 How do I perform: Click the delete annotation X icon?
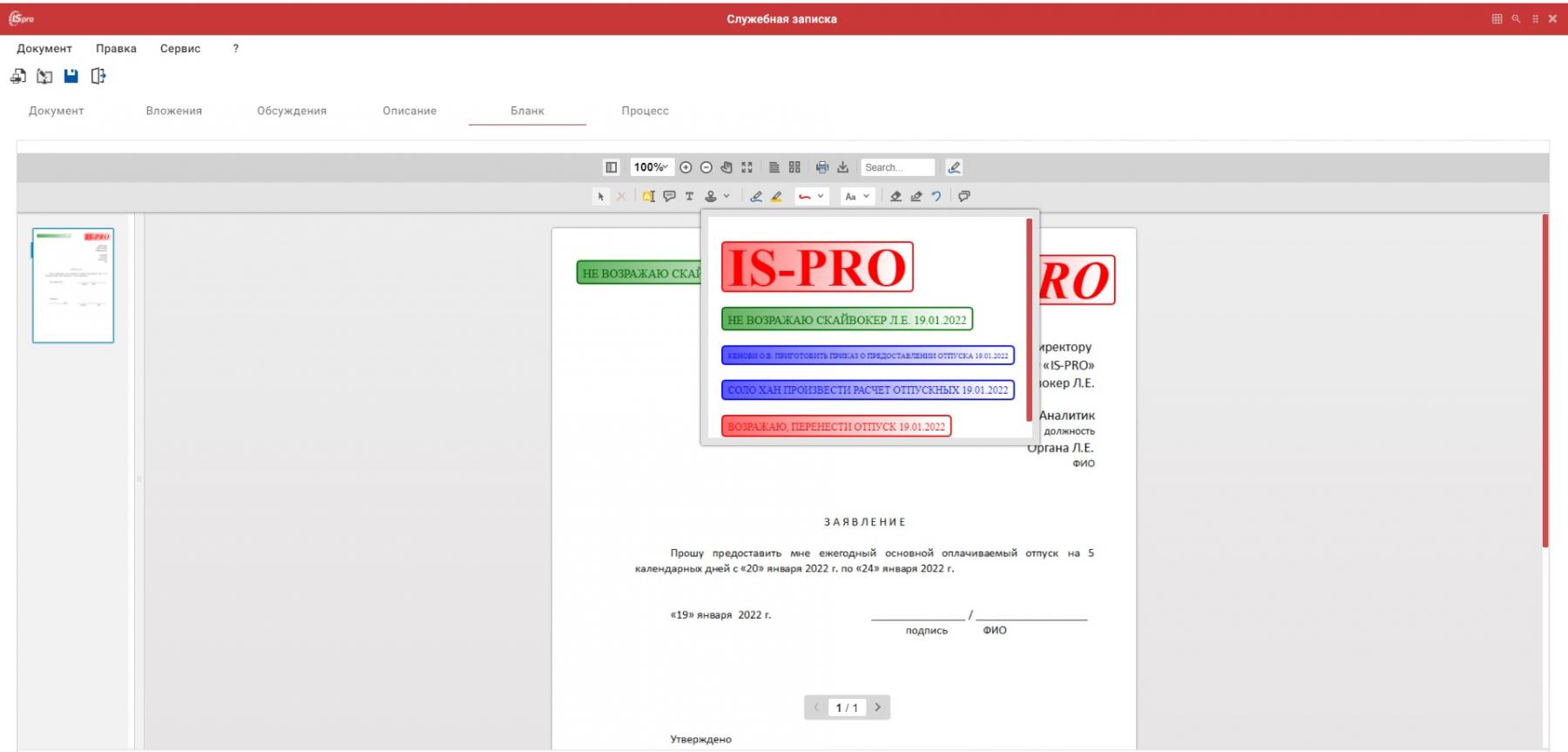click(x=621, y=196)
